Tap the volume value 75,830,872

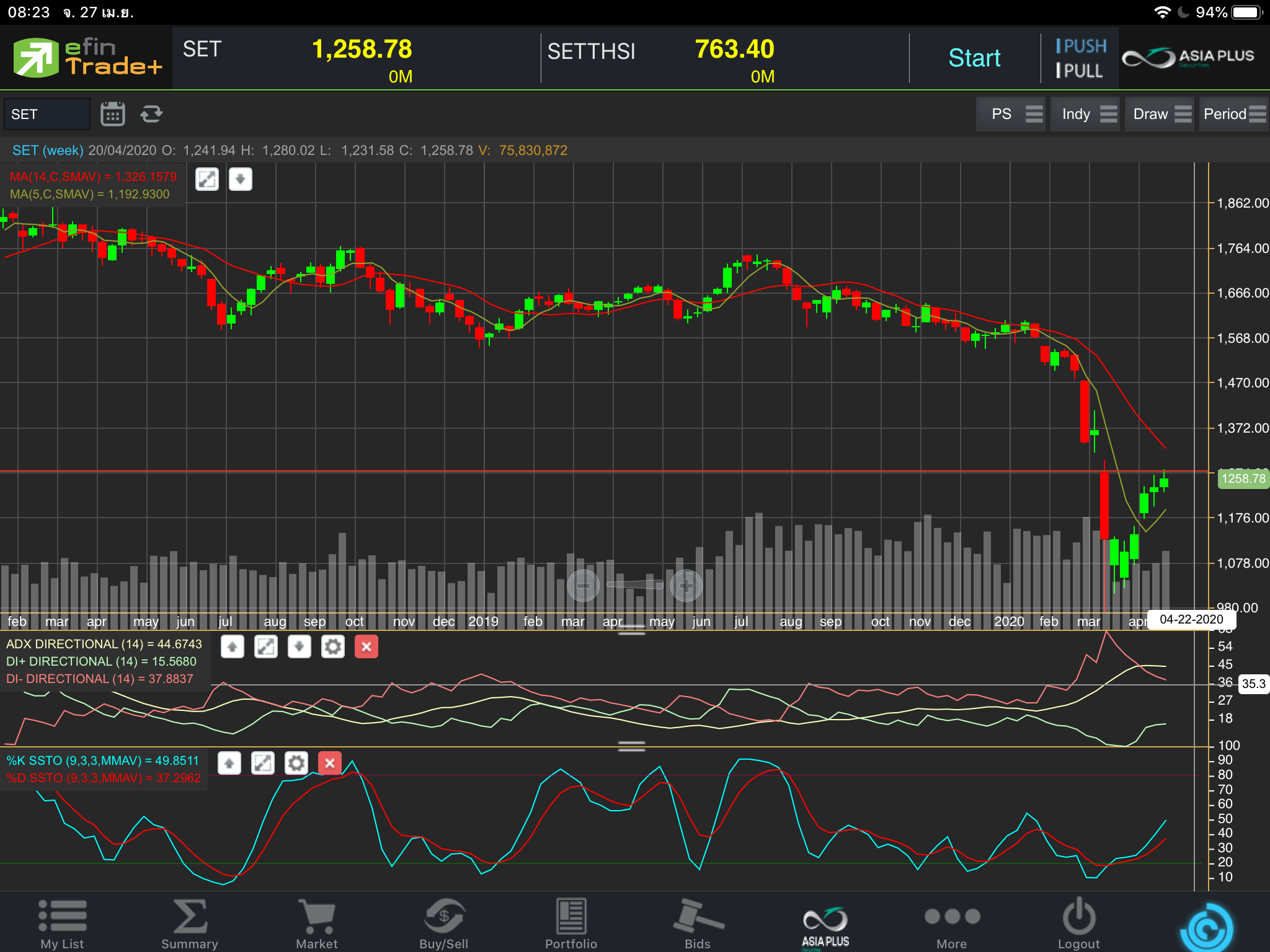click(x=533, y=150)
